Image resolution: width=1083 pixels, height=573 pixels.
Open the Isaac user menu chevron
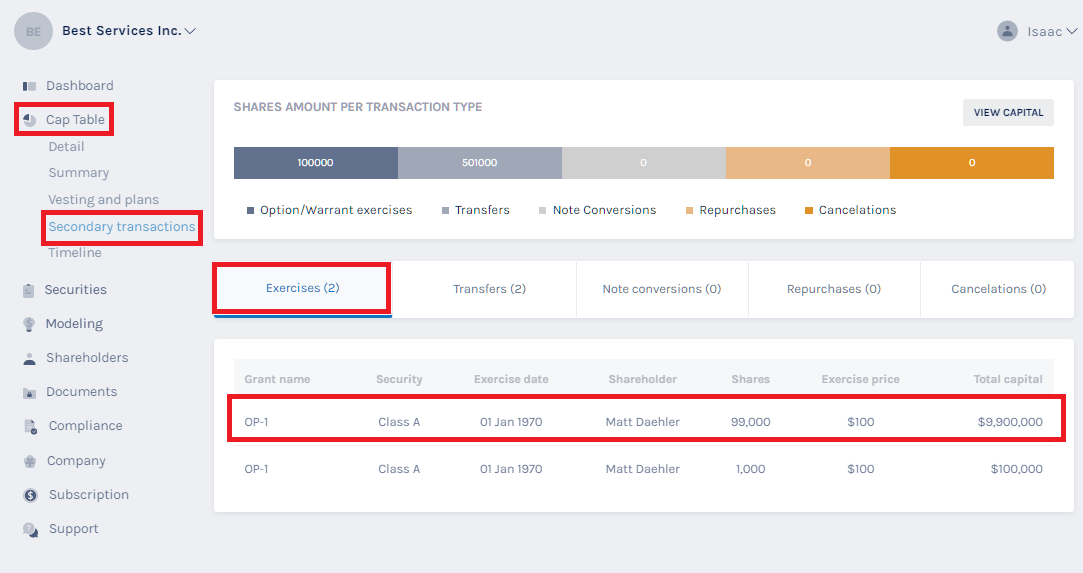[1071, 31]
